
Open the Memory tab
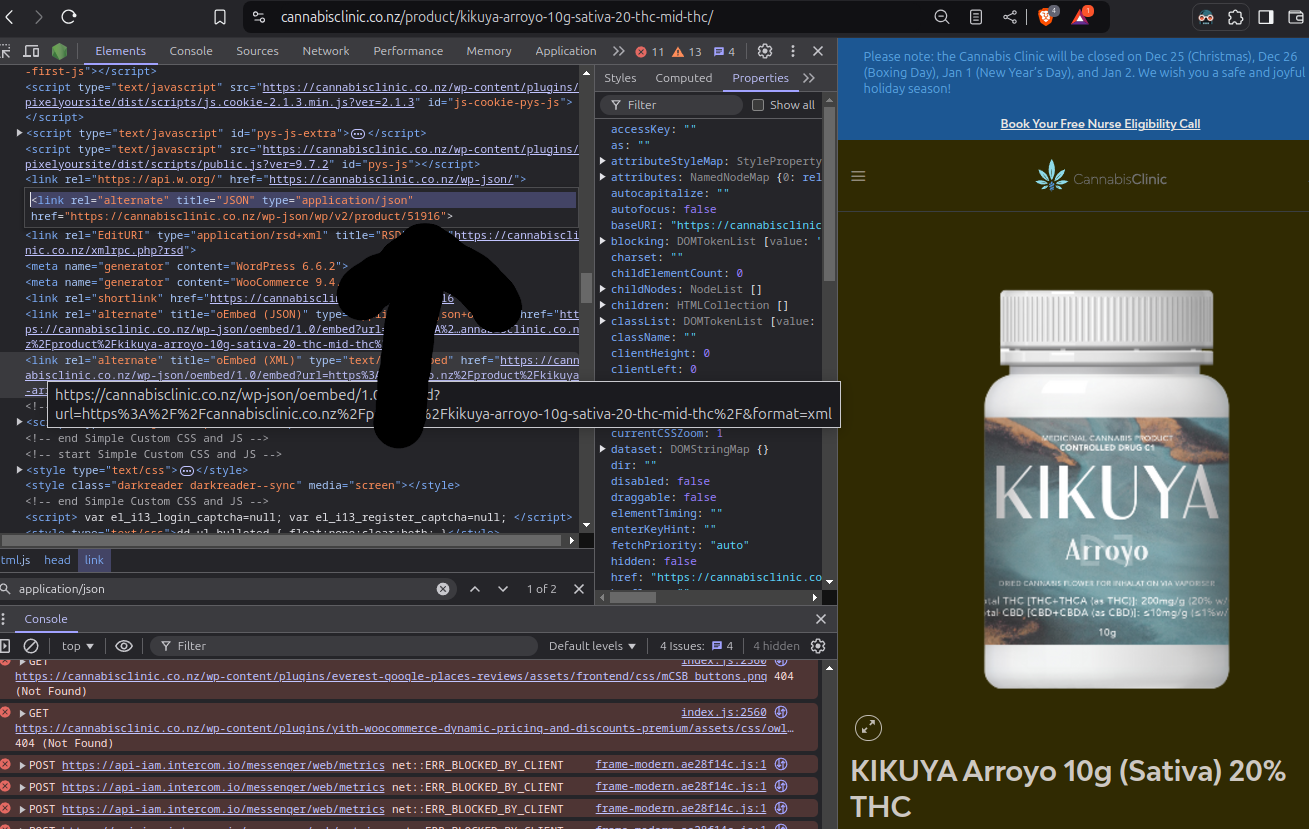pos(488,51)
